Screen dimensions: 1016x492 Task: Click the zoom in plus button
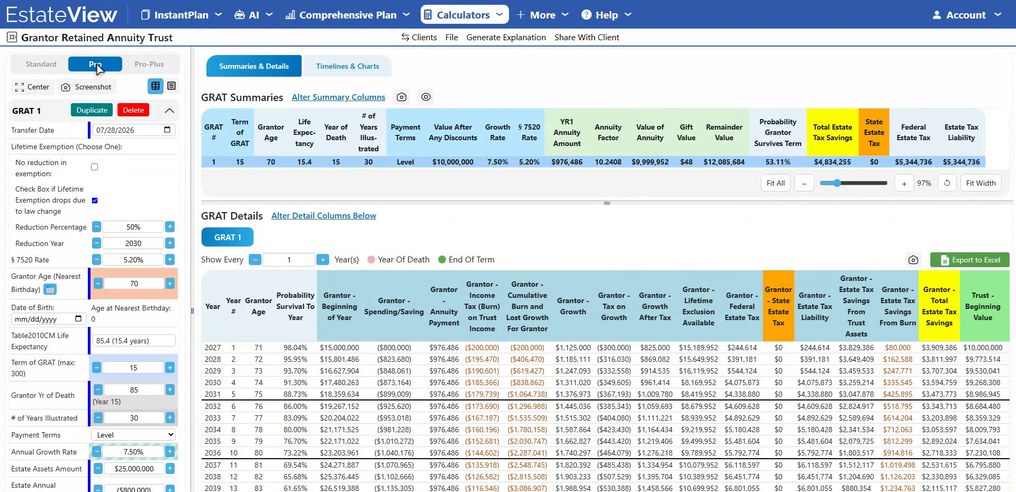pyautogui.click(x=904, y=183)
